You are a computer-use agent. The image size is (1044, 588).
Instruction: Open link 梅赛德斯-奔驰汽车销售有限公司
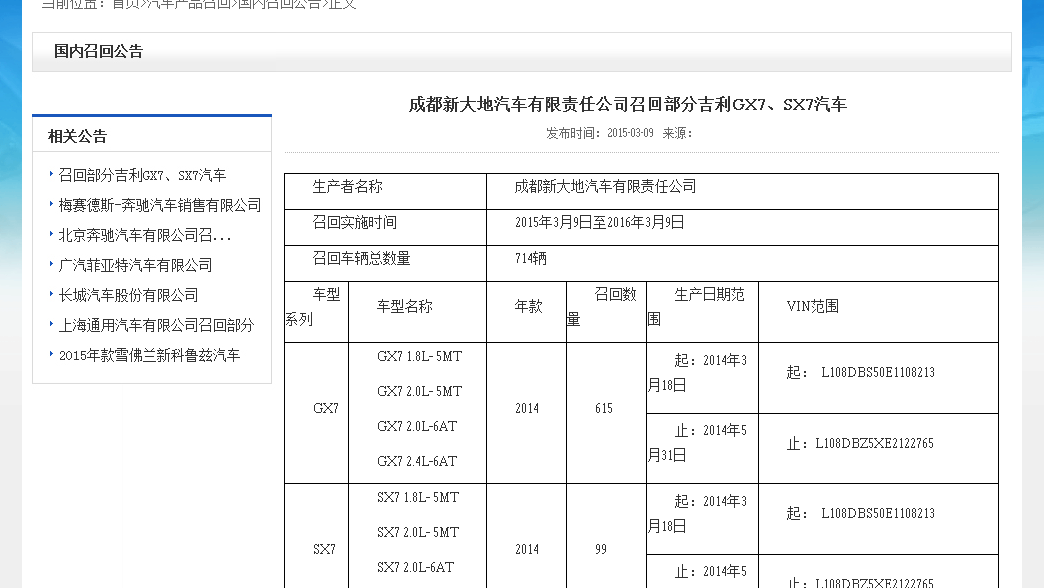(160, 205)
